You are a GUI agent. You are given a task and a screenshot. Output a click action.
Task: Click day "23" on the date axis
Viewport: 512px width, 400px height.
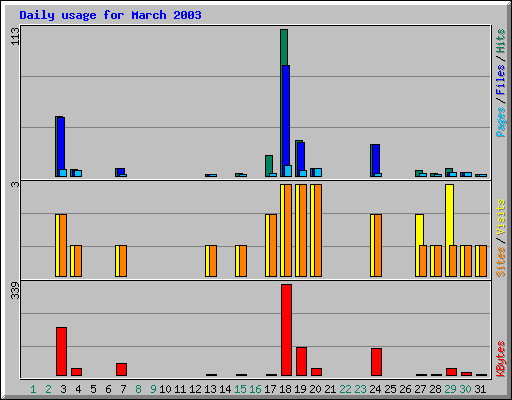click(x=360, y=389)
